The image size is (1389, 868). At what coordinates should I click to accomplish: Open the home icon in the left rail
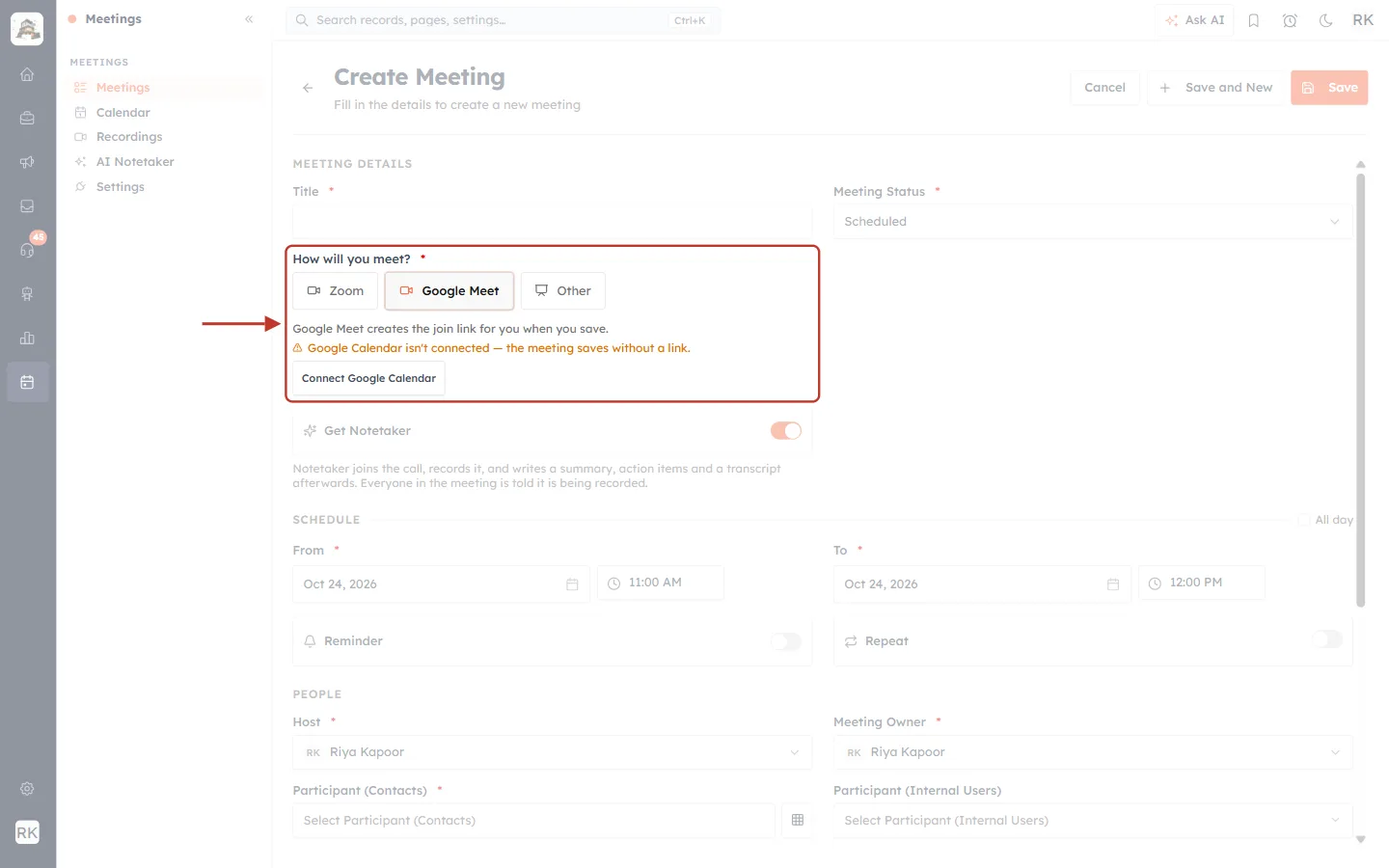coord(27,74)
